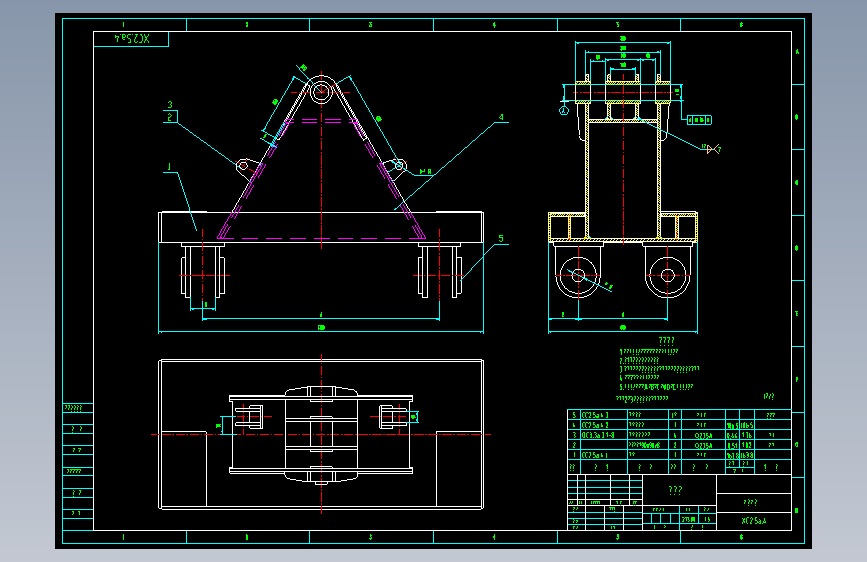Select the right lifting lug hole on the frame
The width and height of the screenshot is (867, 562).
[399, 165]
